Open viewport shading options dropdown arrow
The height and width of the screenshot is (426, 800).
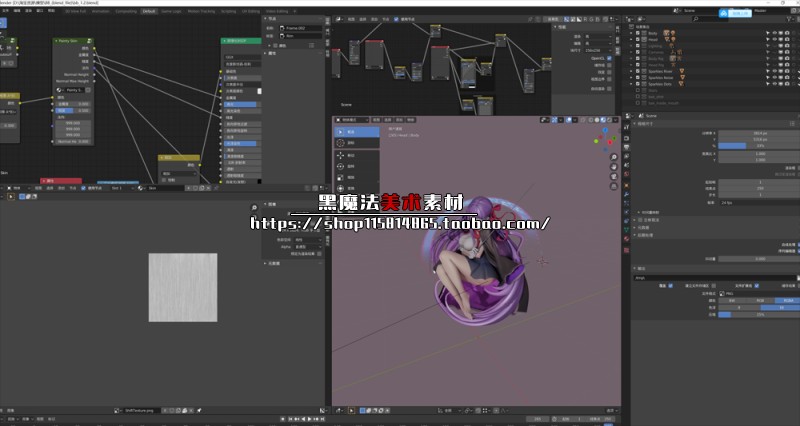[615, 120]
